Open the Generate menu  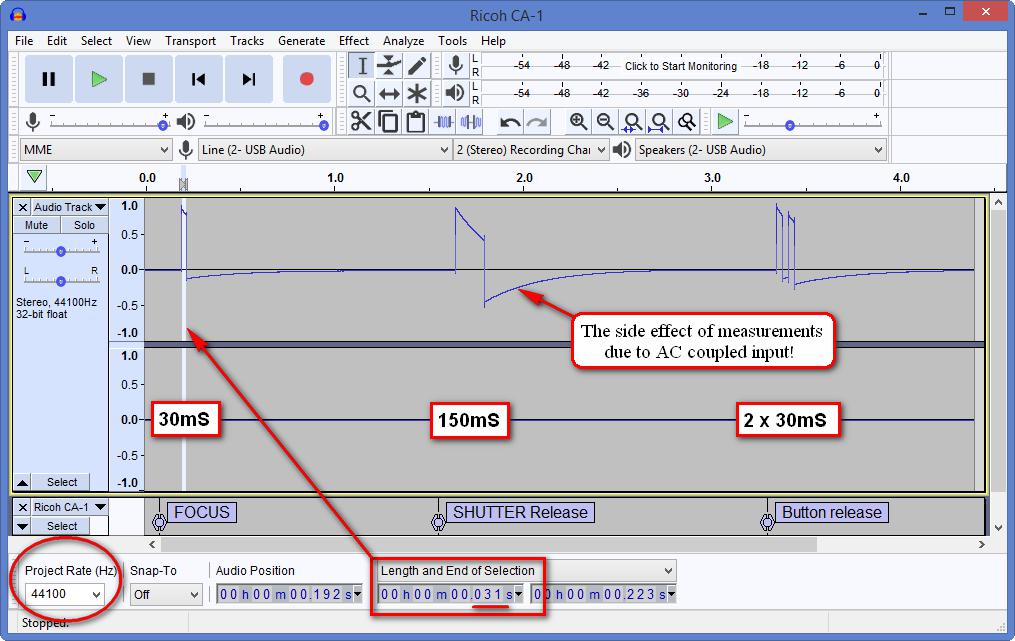pos(301,41)
